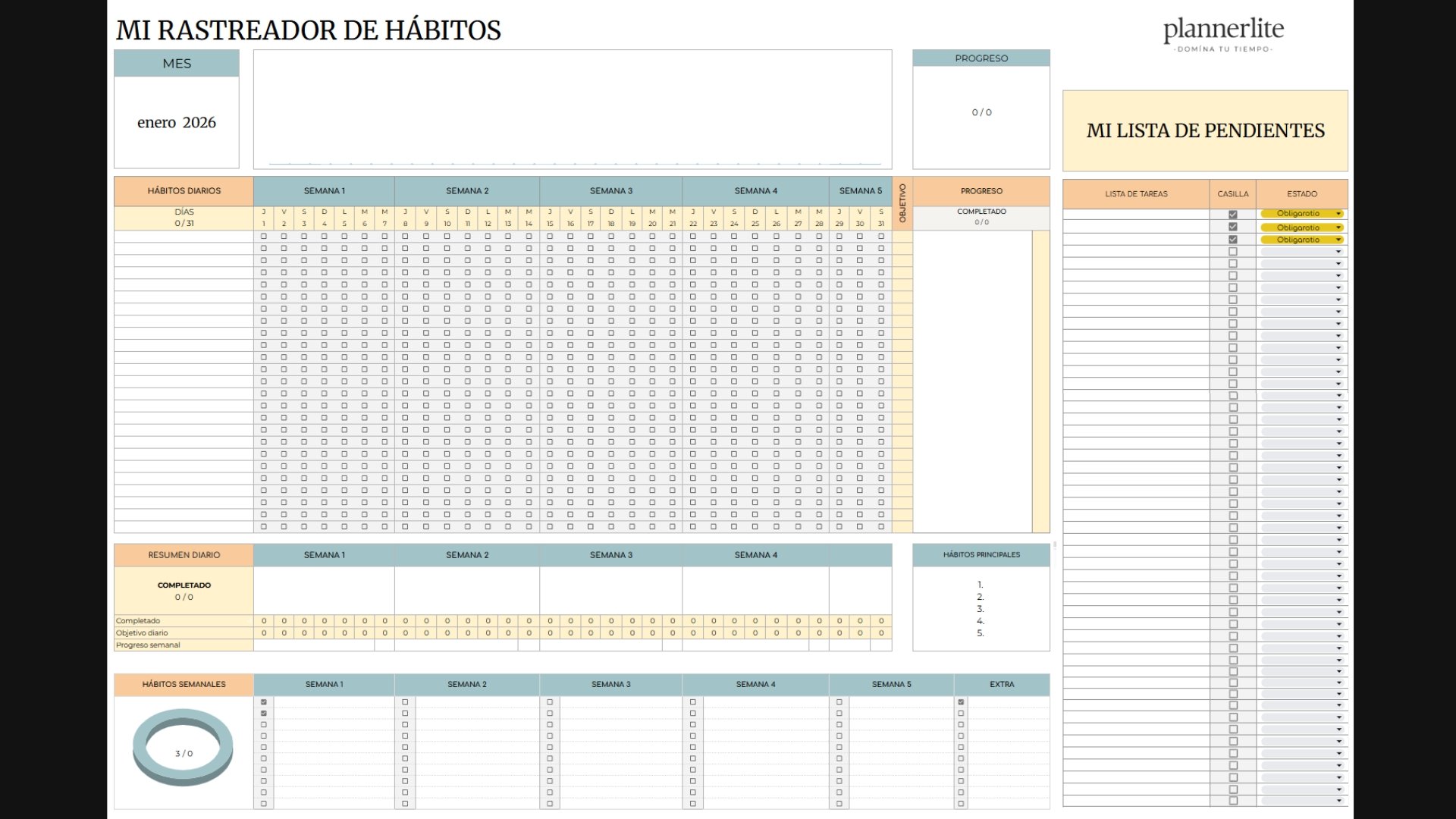The width and height of the screenshot is (1456, 819).
Task: Uncheck first Semana 1 weekly habit checkbox
Action: pyautogui.click(x=264, y=702)
